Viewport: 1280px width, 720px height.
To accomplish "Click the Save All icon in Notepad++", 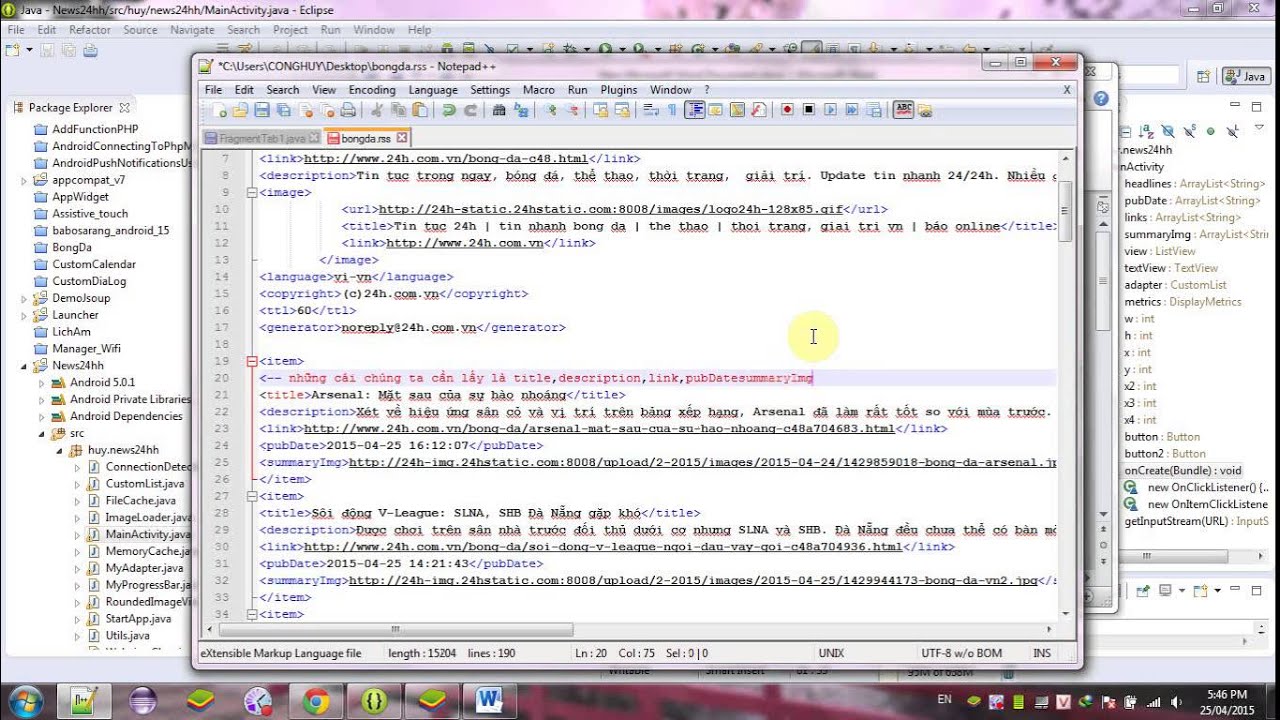I will (x=283, y=110).
